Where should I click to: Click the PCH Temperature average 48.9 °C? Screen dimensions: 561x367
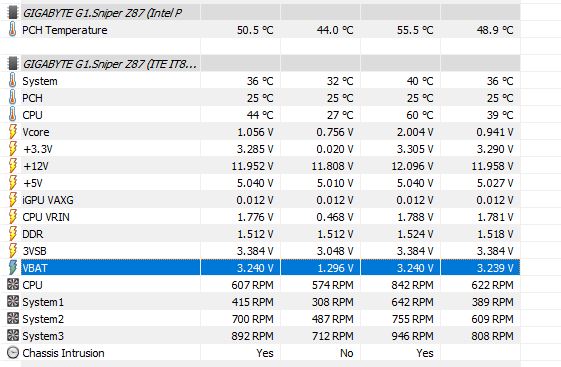click(x=495, y=30)
